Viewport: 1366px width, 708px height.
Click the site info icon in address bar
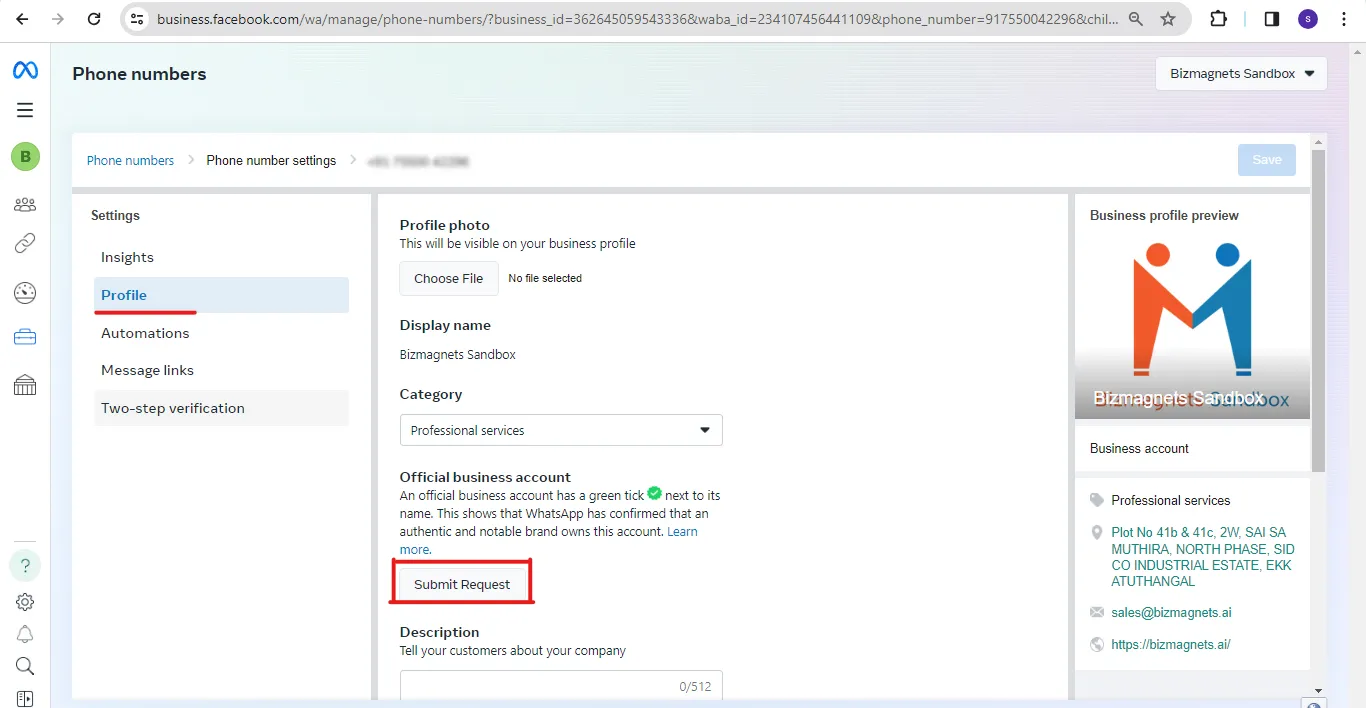138,19
